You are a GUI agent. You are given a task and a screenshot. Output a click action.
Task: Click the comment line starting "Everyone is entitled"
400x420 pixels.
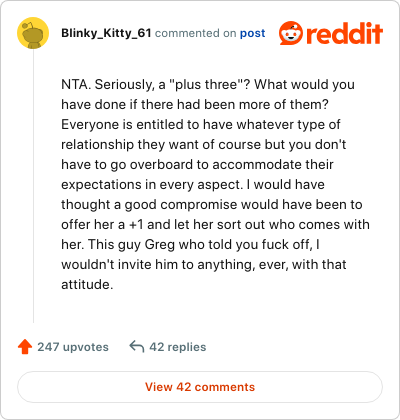[201, 124]
